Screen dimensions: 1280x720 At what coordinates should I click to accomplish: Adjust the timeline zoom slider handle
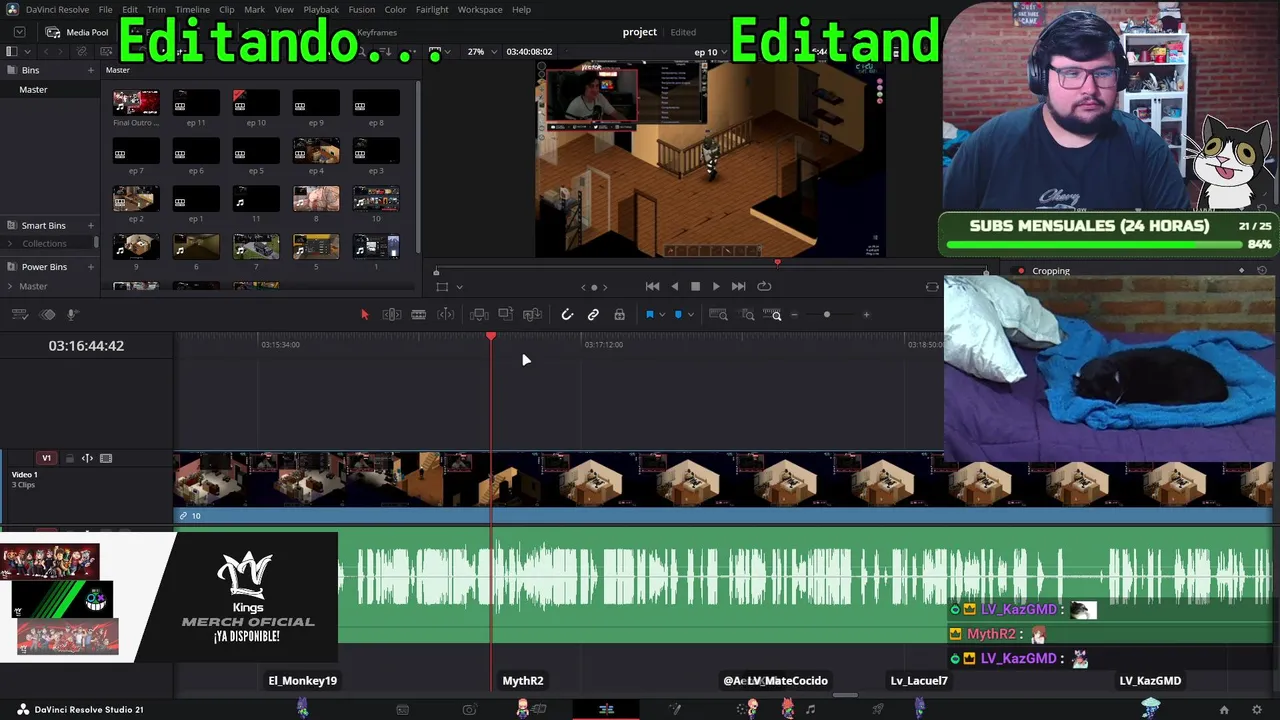coord(826,315)
